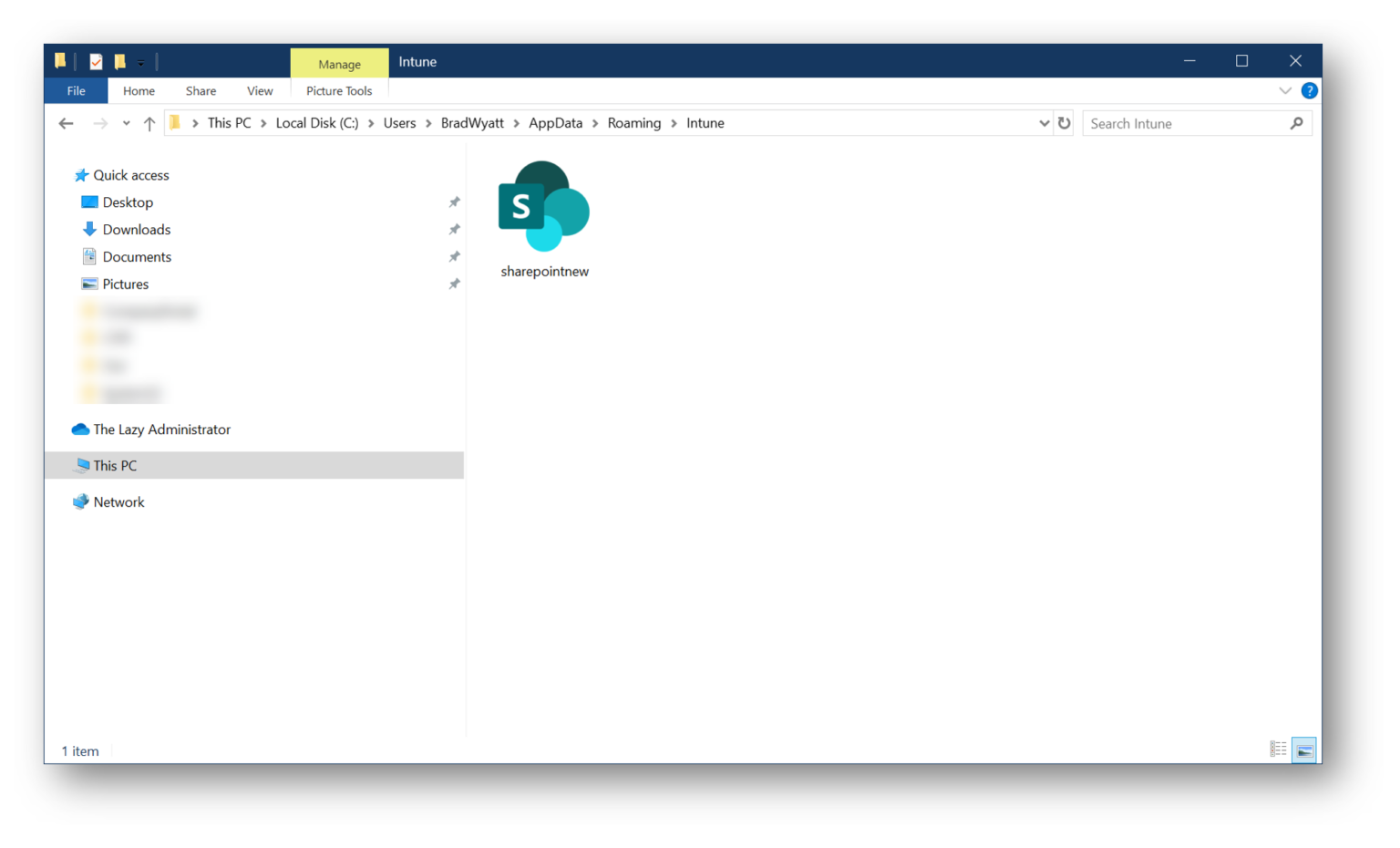Open The Lazy Administrator OneDrive
Viewport: 1400px width, 848px height.
click(161, 429)
